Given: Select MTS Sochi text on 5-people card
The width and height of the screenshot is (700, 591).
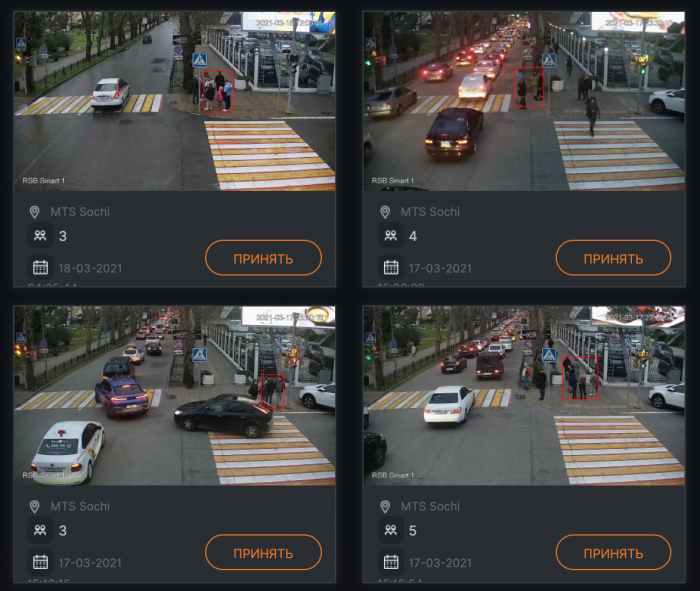Looking at the screenshot, I should 430,507.
